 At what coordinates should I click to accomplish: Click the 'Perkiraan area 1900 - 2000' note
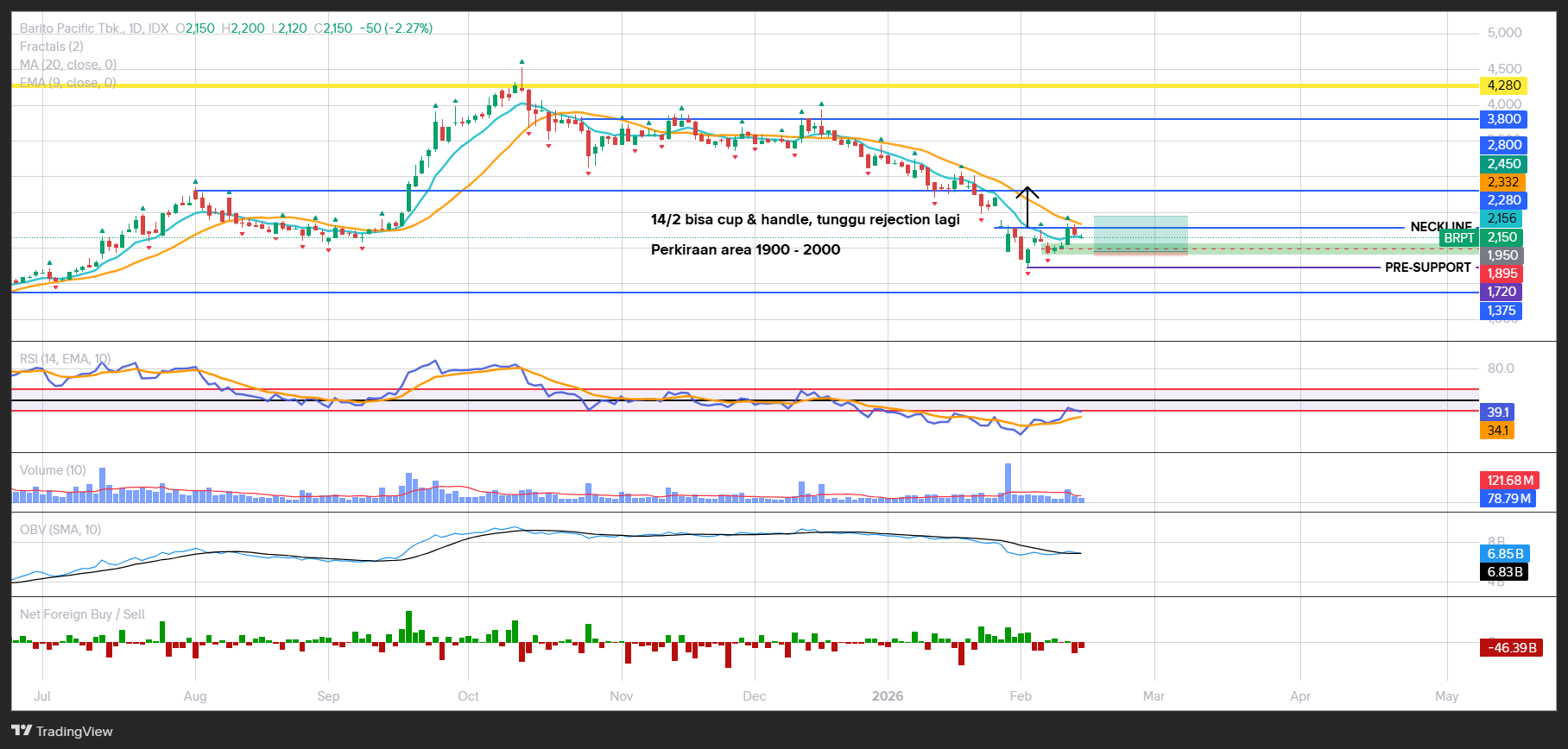(x=745, y=250)
